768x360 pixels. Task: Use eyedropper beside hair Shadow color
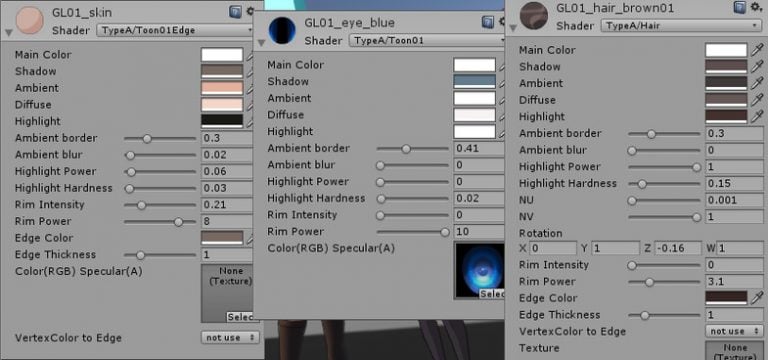tap(757, 66)
